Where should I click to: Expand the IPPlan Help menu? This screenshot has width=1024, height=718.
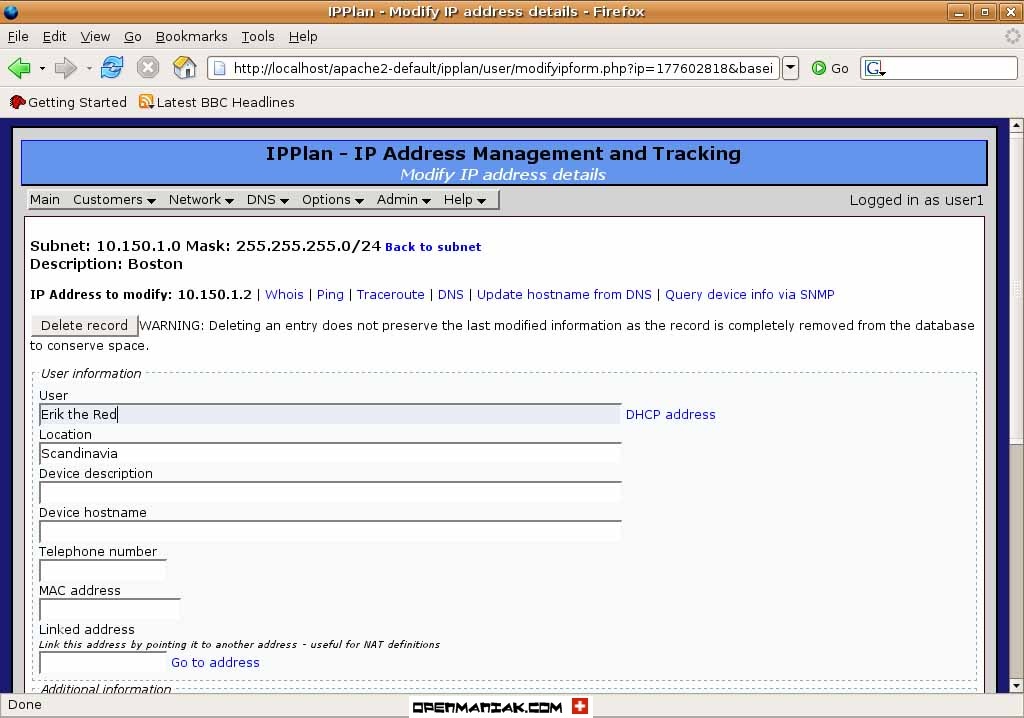tap(464, 200)
